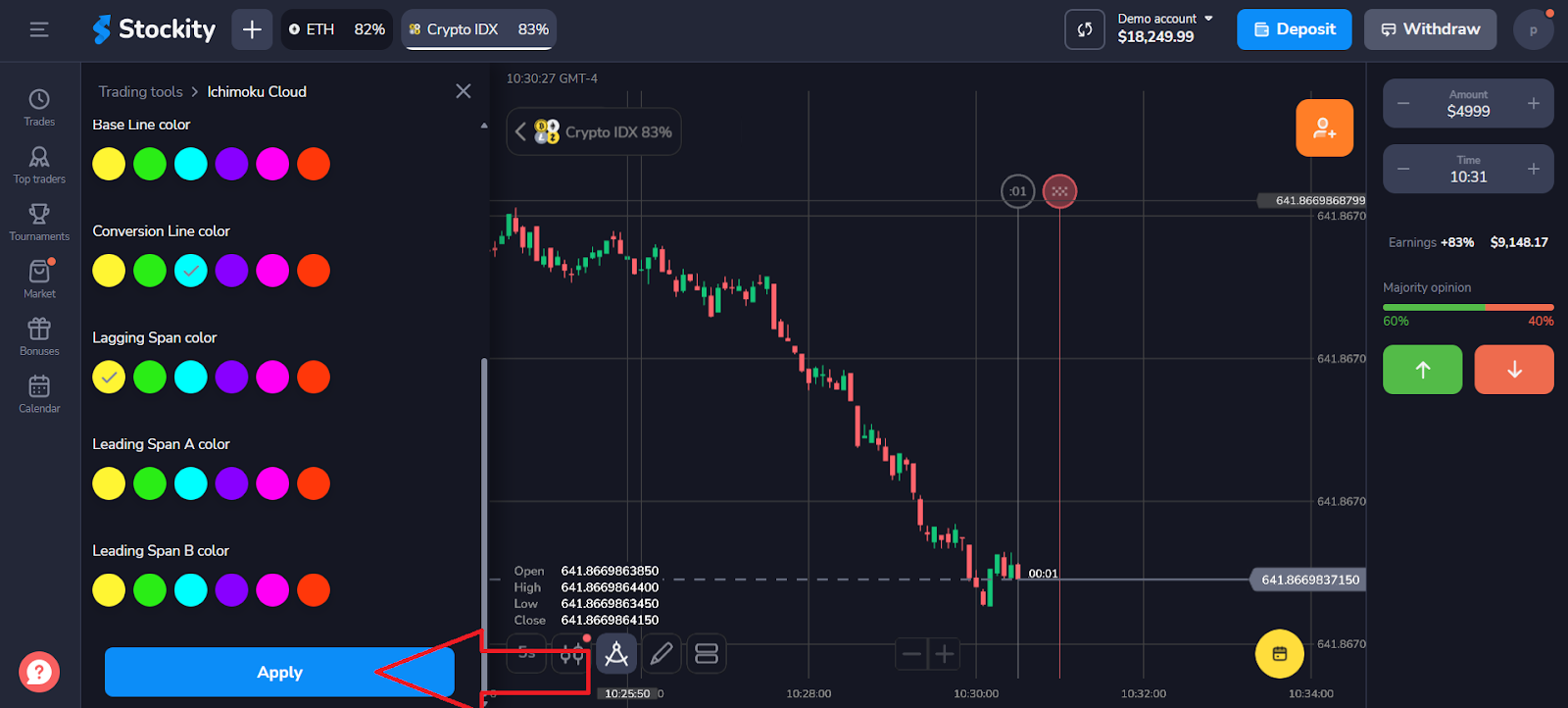This screenshot has width=1568, height=708.
Task: Pick yellow for Base Line color
Action: [x=109, y=164]
